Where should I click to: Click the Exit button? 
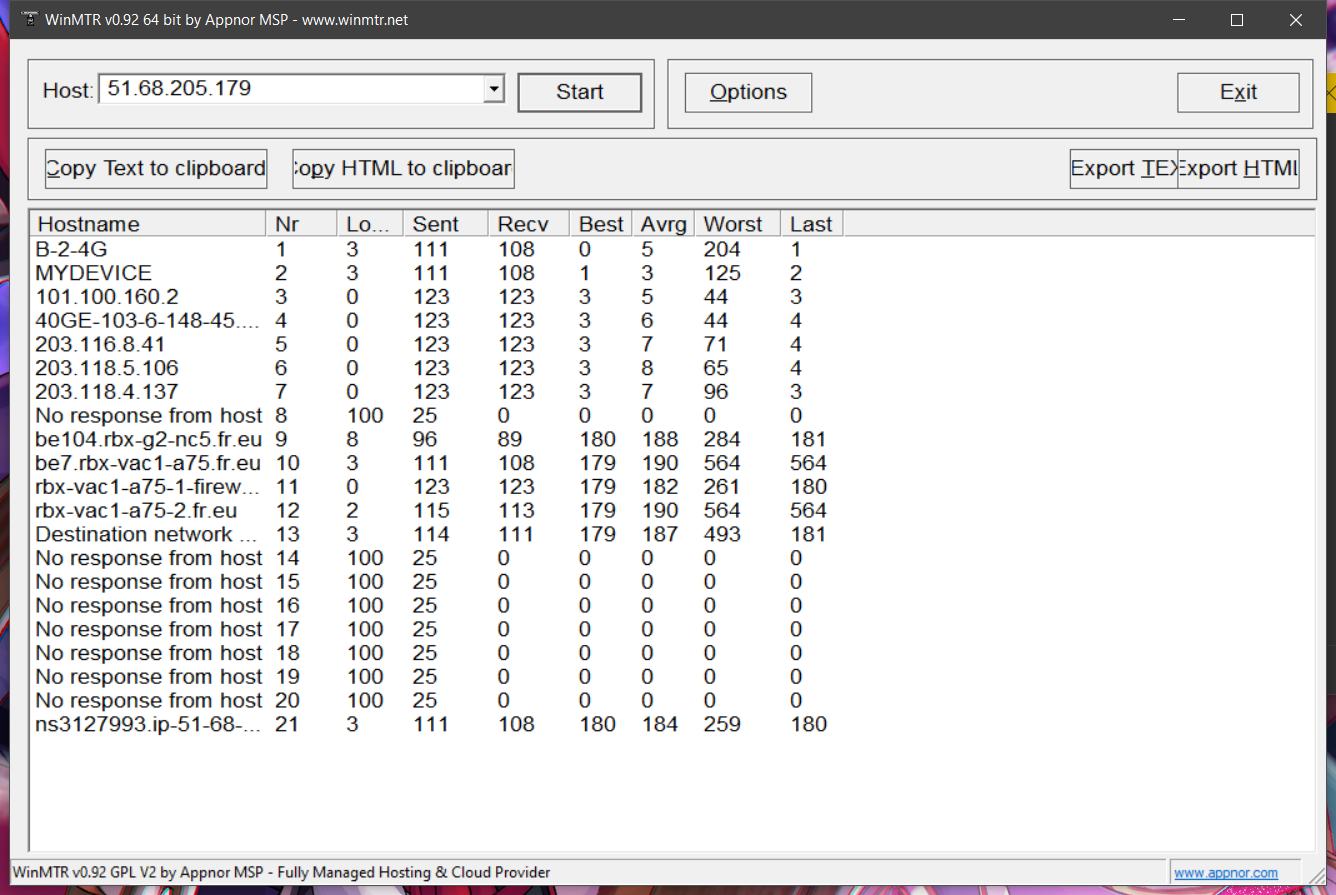(x=1238, y=93)
